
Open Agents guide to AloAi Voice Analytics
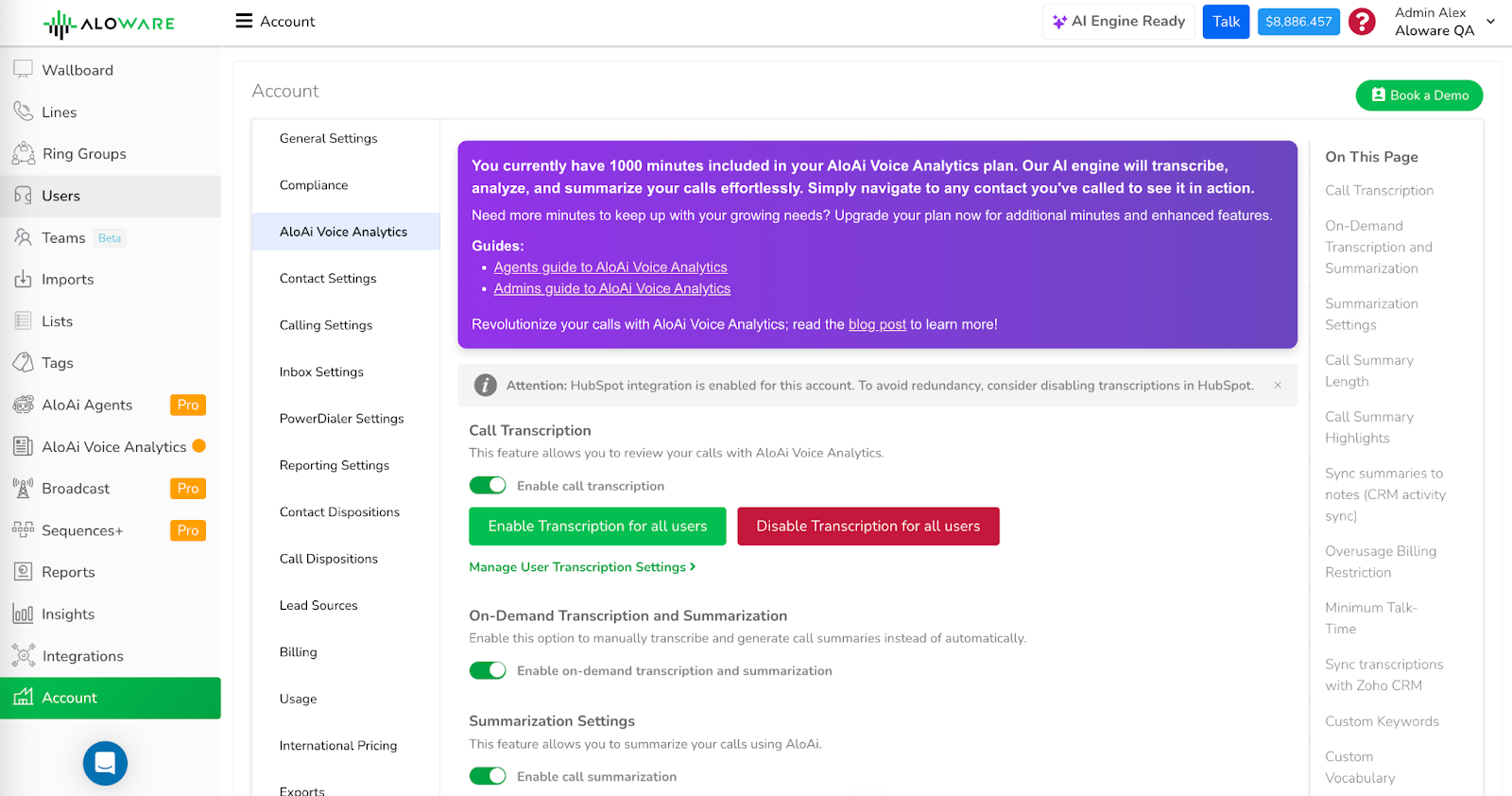coord(610,268)
